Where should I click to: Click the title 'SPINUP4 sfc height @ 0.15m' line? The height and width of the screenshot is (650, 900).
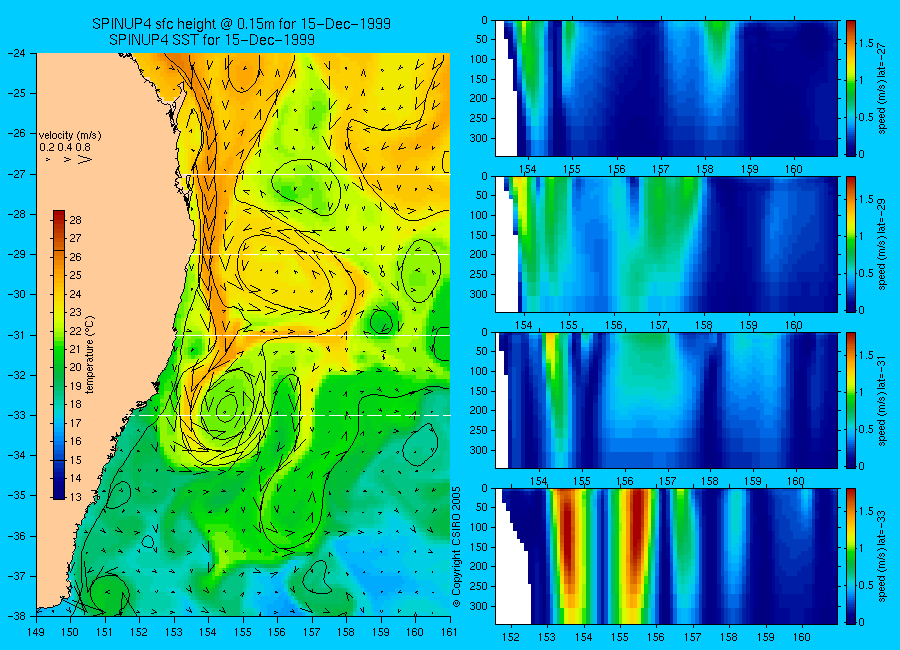241,24
